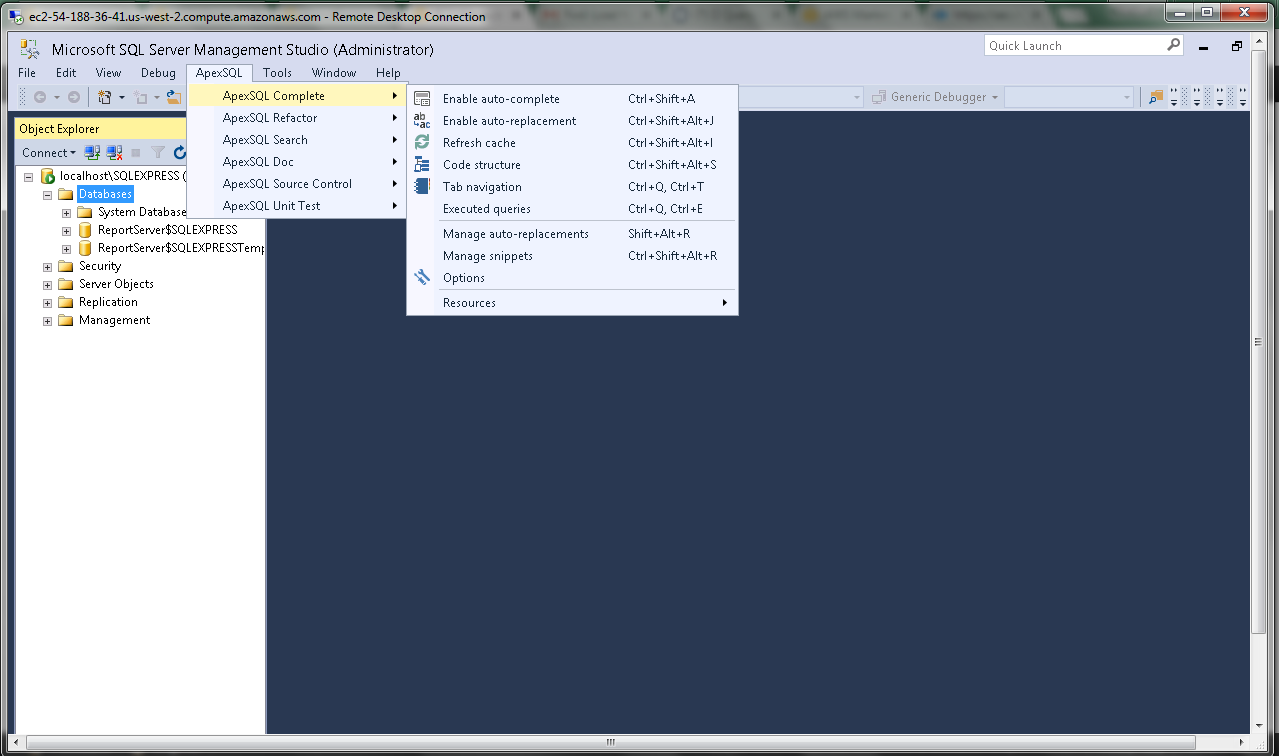Expand the Management folder node
Viewport: 1279px width, 756px height.
[x=47, y=321]
